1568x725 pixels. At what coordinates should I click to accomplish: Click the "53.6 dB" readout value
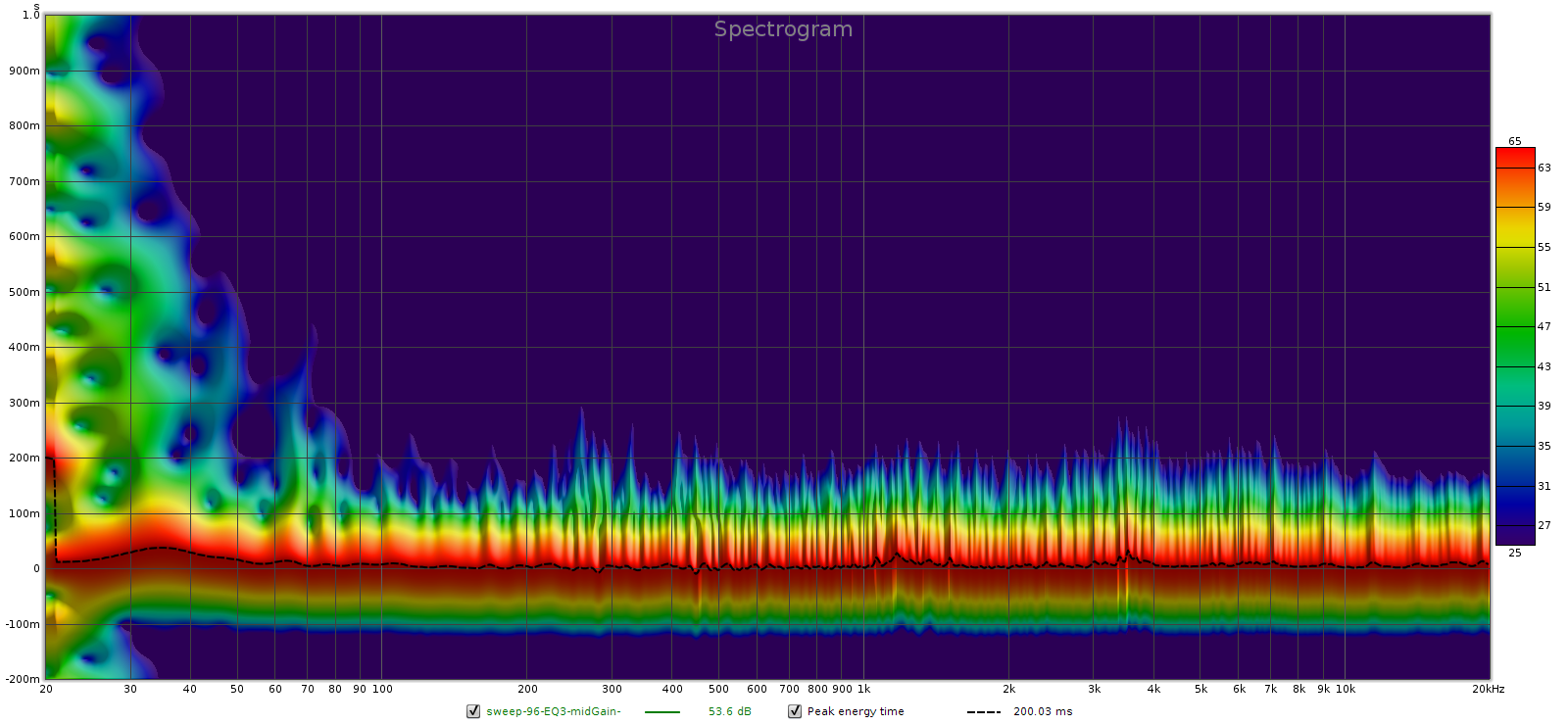pyautogui.click(x=730, y=711)
